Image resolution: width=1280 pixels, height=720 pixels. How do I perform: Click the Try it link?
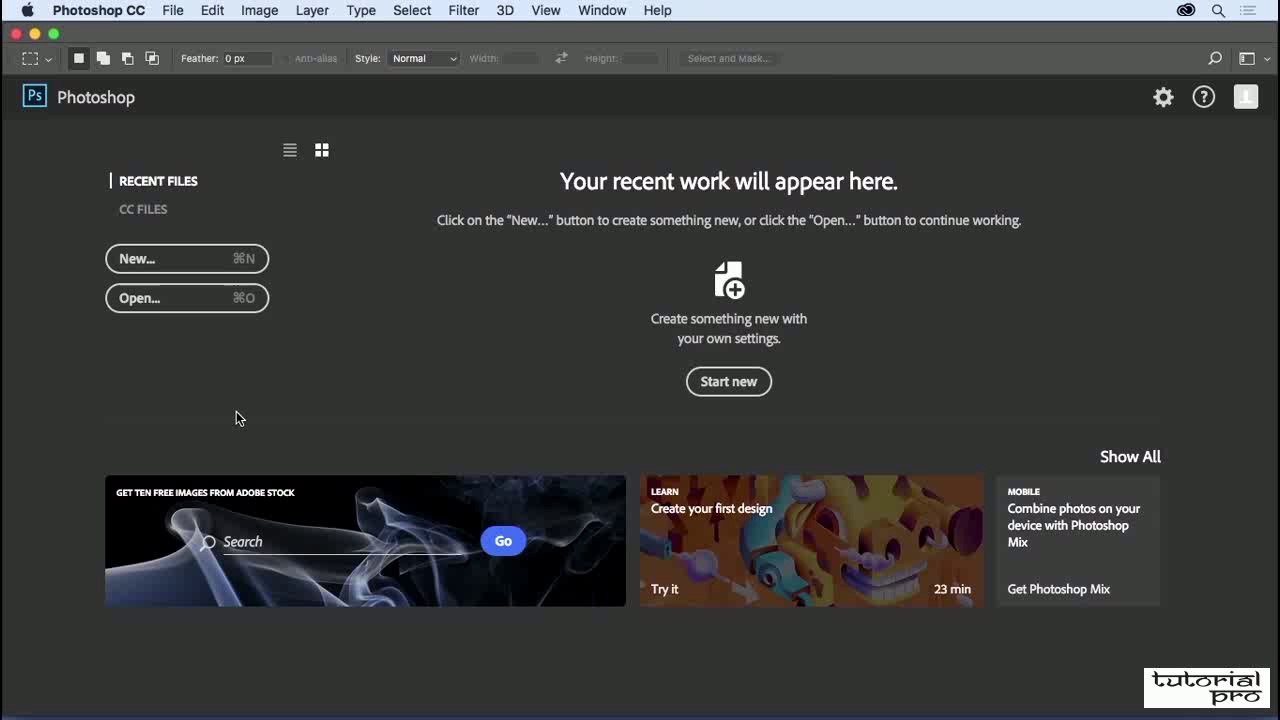(665, 589)
